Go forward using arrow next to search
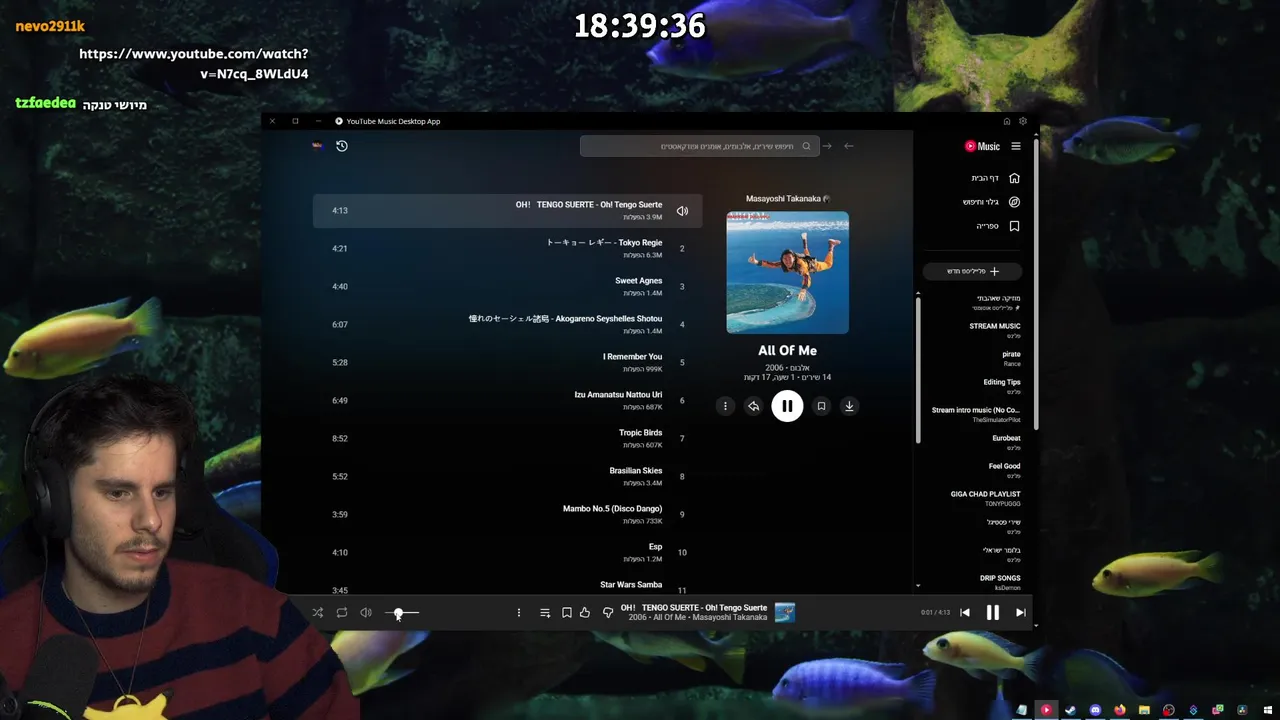 pos(827,146)
